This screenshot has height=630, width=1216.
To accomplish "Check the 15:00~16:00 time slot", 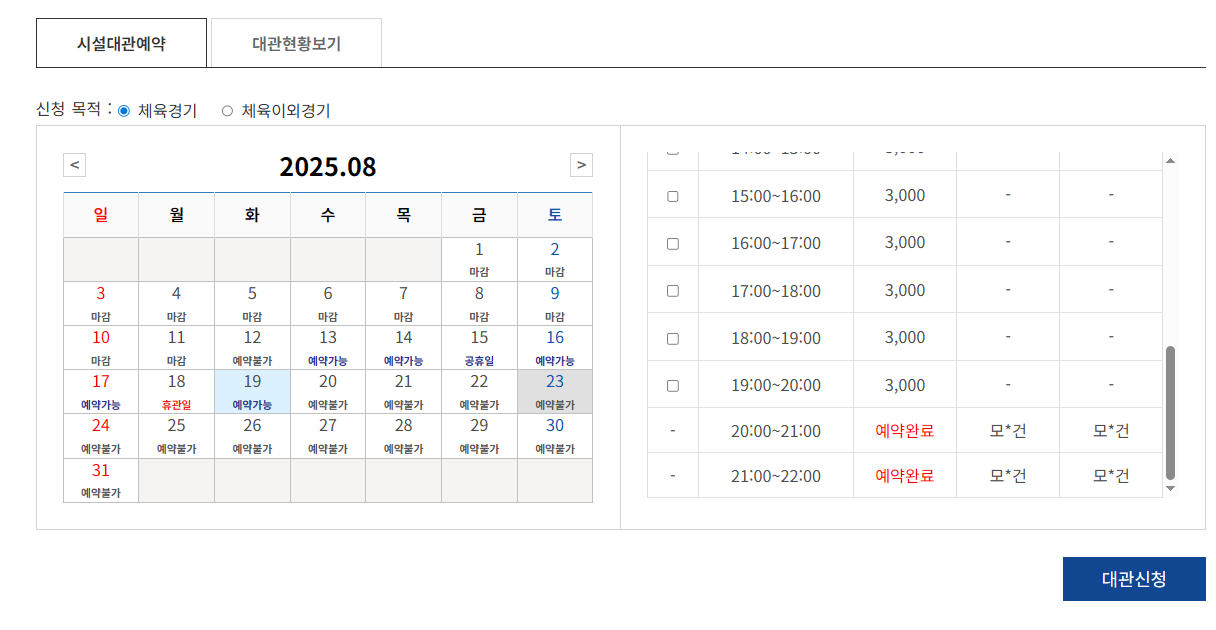I will pos(673,196).
